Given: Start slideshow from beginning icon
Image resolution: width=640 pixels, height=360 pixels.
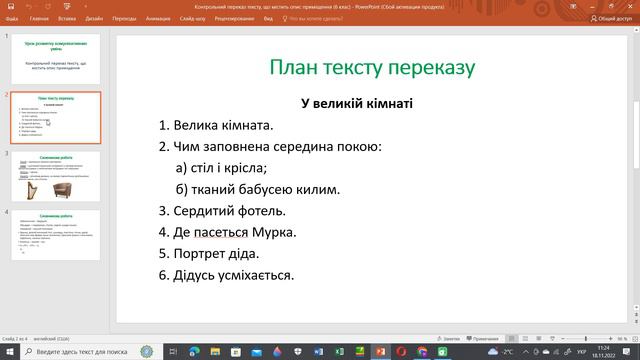Looking at the screenshot, I should tap(67, 6).
